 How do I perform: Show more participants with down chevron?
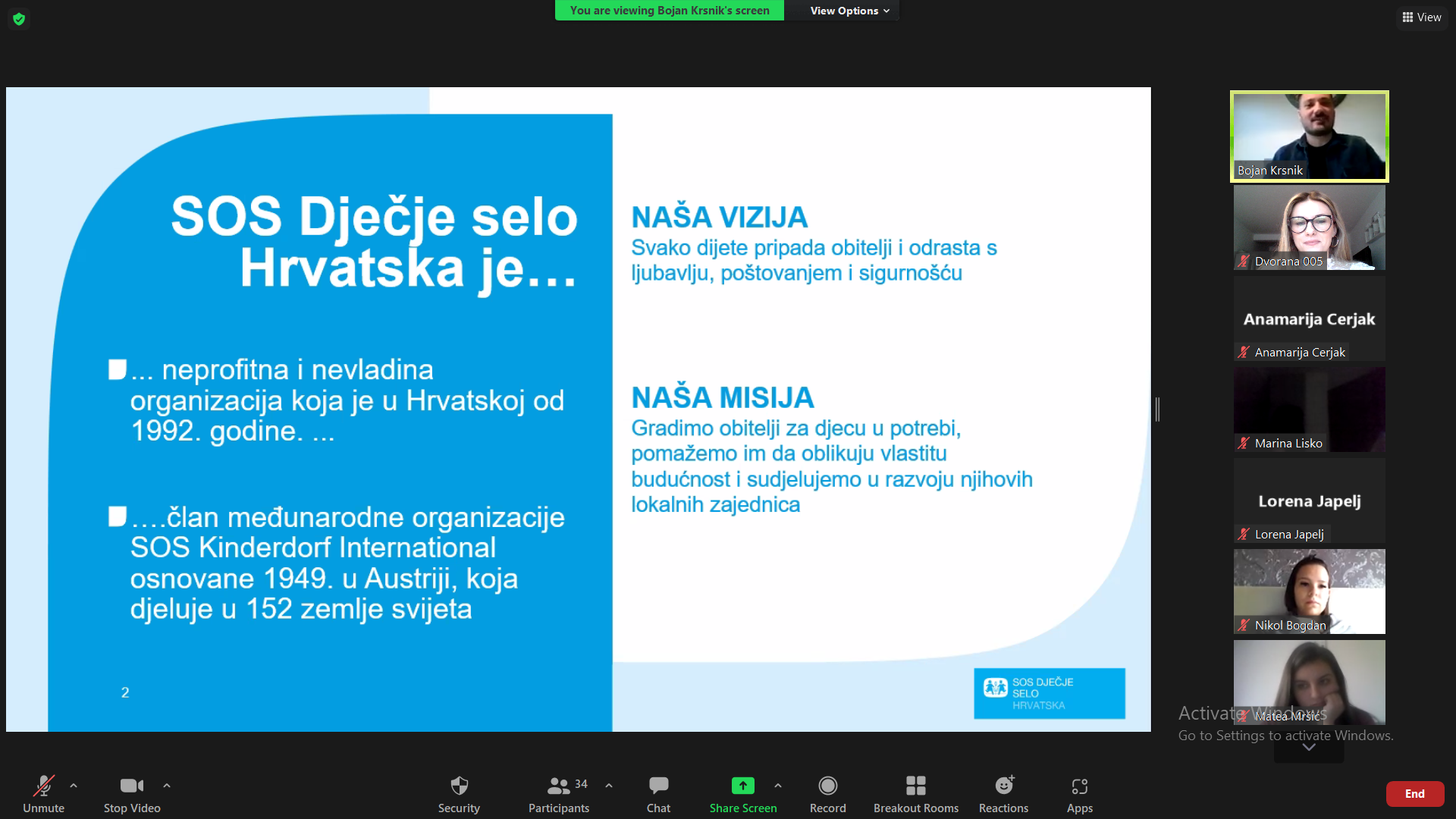tap(1309, 748)
